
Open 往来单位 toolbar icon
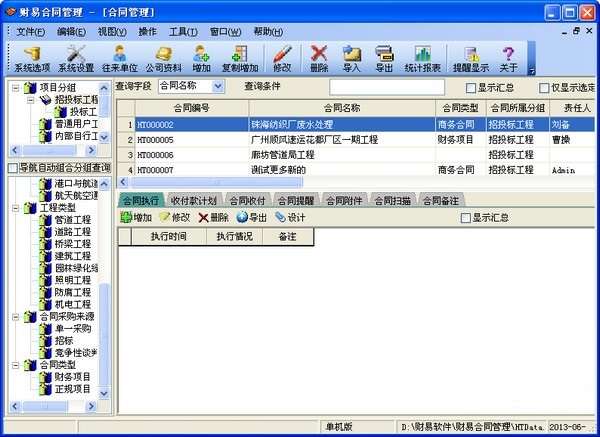click(x=119, y=59)
